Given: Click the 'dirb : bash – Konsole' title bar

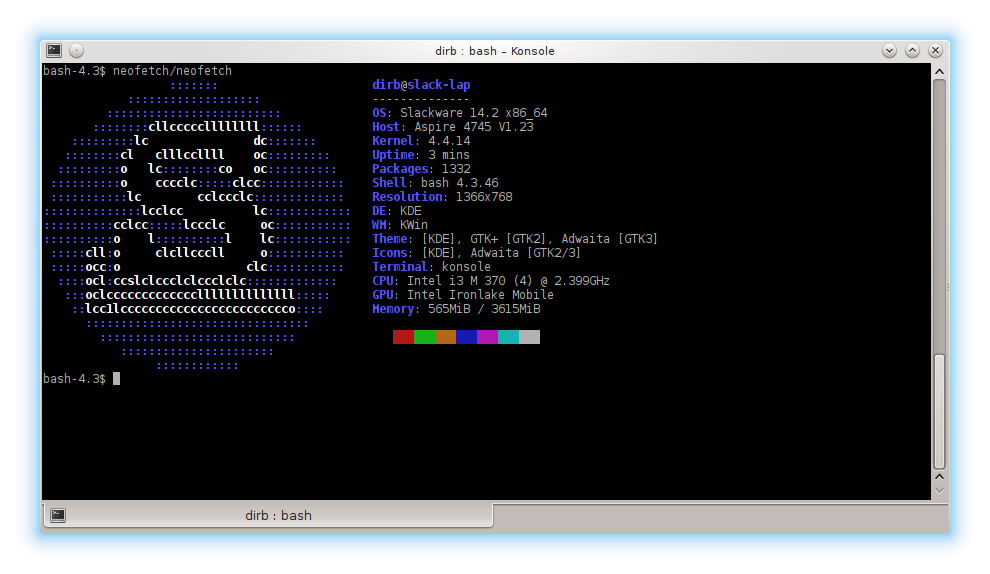Looking at the screenshot, I should click(x=494, y=50).
